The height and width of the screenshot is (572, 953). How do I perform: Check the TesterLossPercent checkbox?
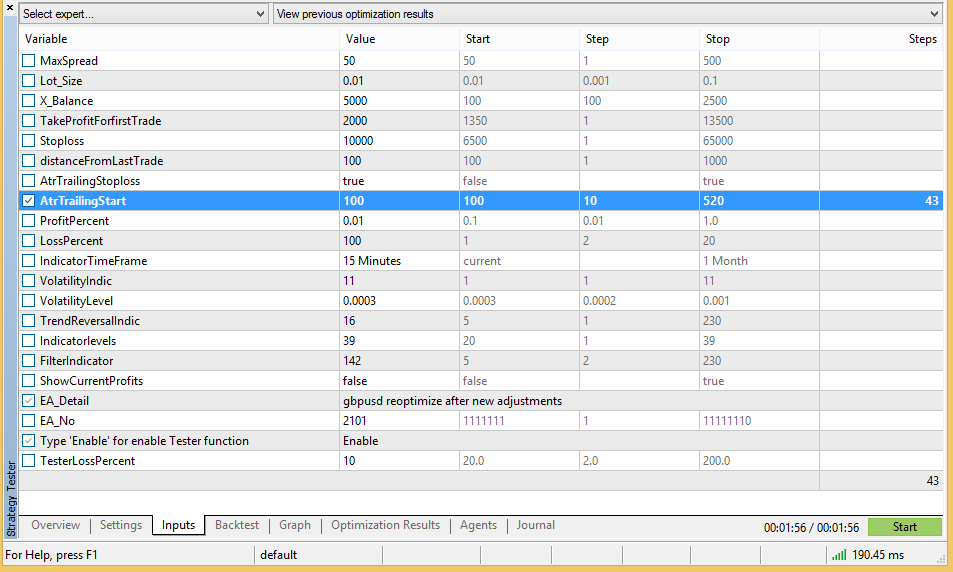pyautogui.click(x=29, y=461)
